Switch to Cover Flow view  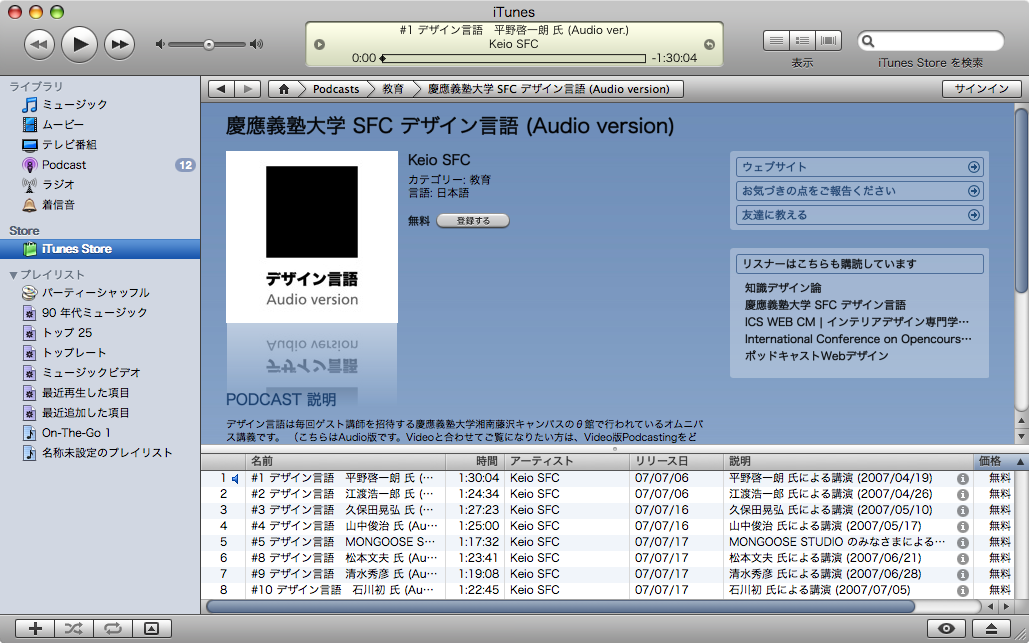point(829,41)
